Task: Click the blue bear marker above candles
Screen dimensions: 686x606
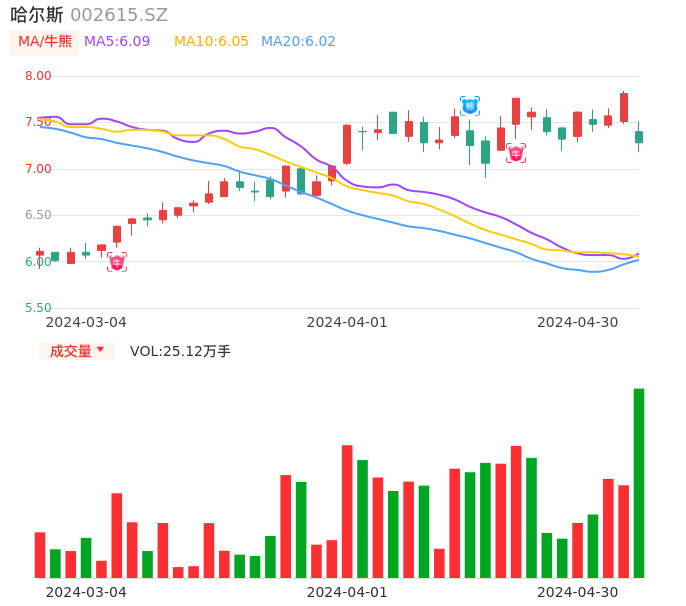Action: (470, 105)
